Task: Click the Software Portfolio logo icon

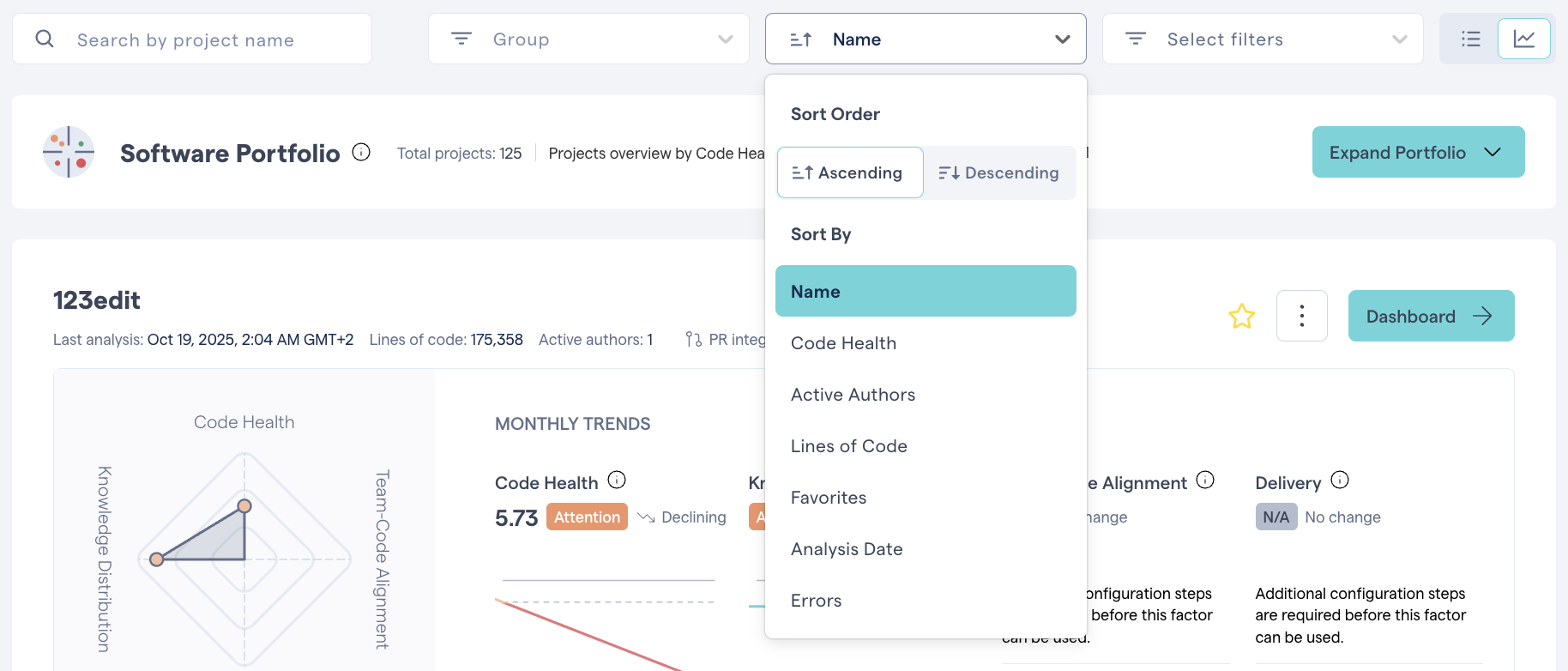Action: coord(69,152)
